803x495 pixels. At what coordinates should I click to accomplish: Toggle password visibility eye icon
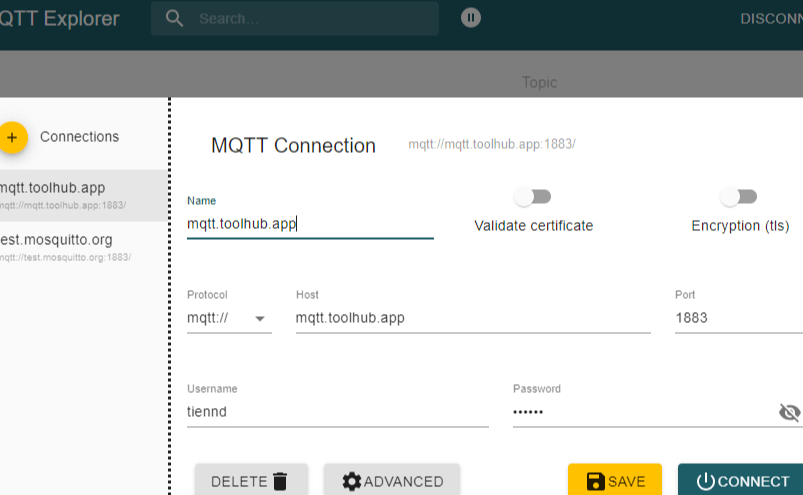[789, 412]
